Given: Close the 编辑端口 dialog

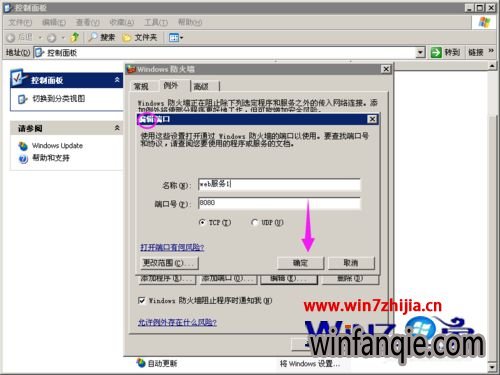Looking at the screenshot, I should click(372, 119).
